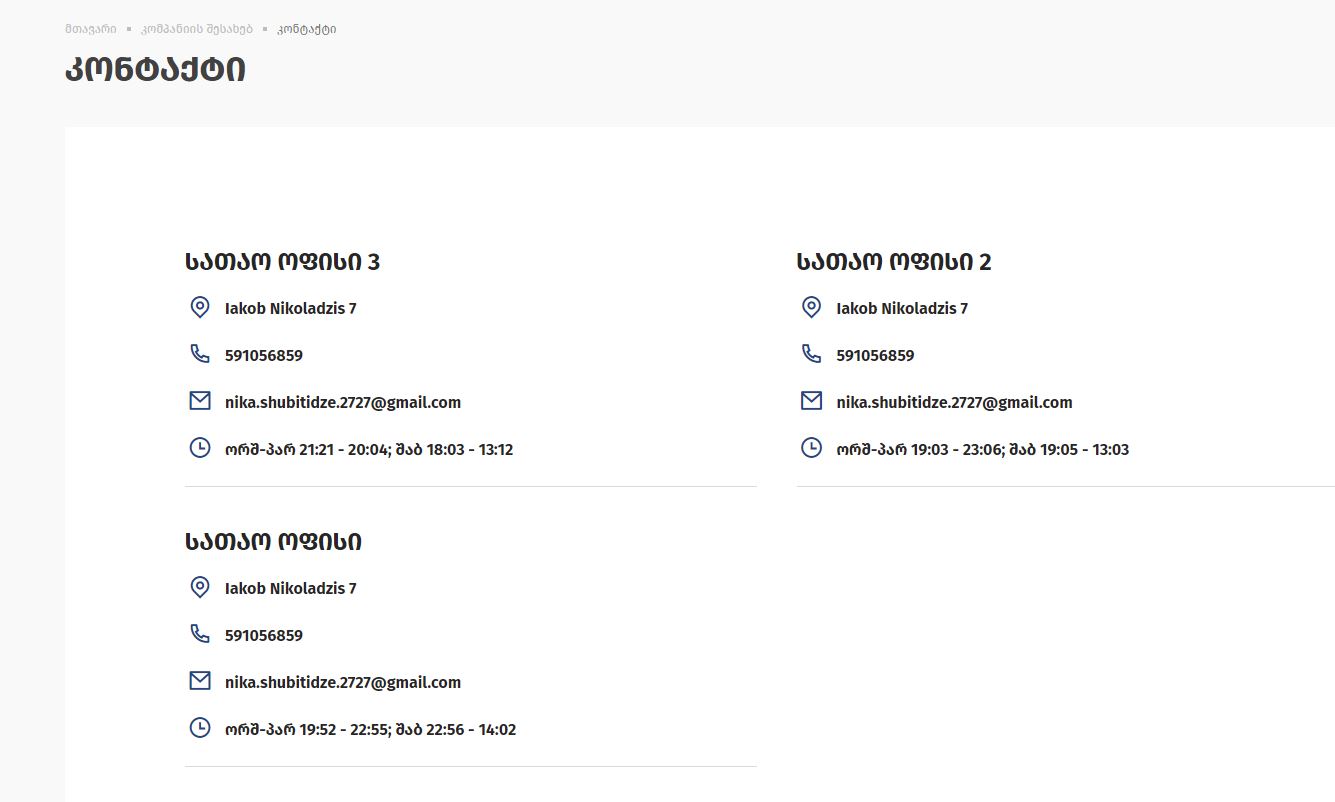Go to მთავარი breadcrumb link
This screenshot has height=802, width=1335.
pyautogui.click(x=90, y=29)
